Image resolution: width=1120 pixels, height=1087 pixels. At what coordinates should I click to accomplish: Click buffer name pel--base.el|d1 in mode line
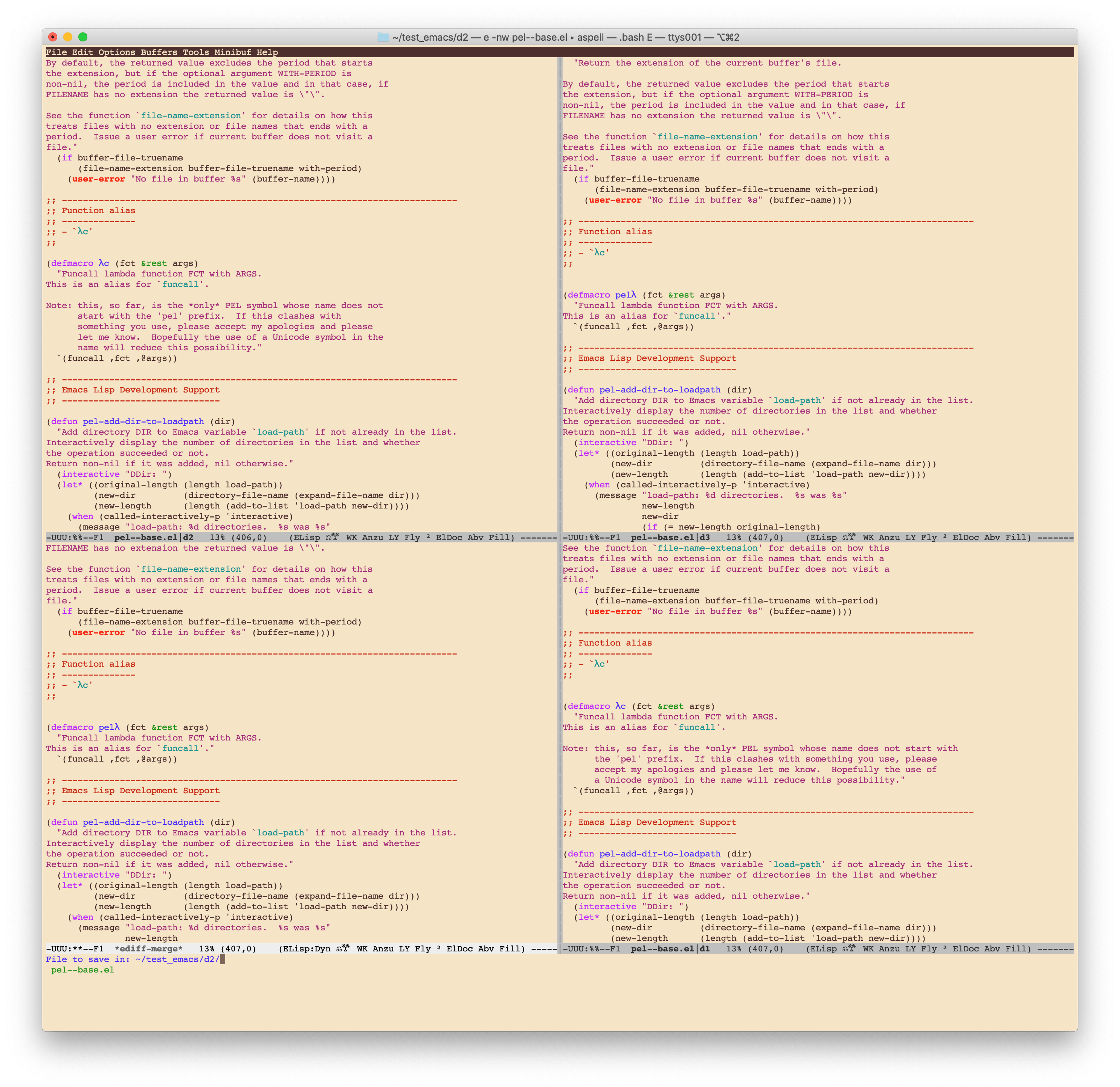[670, 949]
